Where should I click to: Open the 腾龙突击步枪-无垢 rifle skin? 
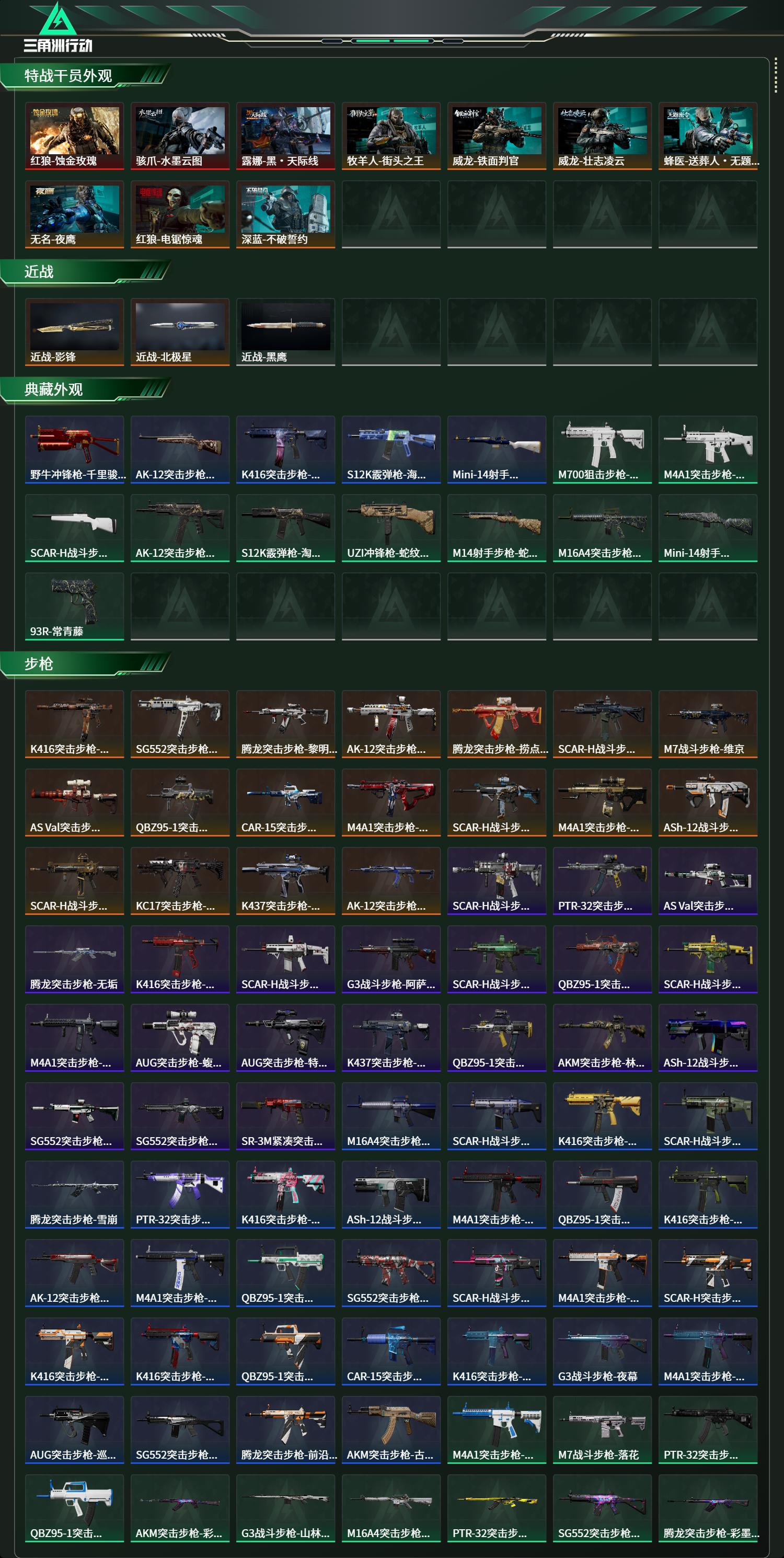74,959
